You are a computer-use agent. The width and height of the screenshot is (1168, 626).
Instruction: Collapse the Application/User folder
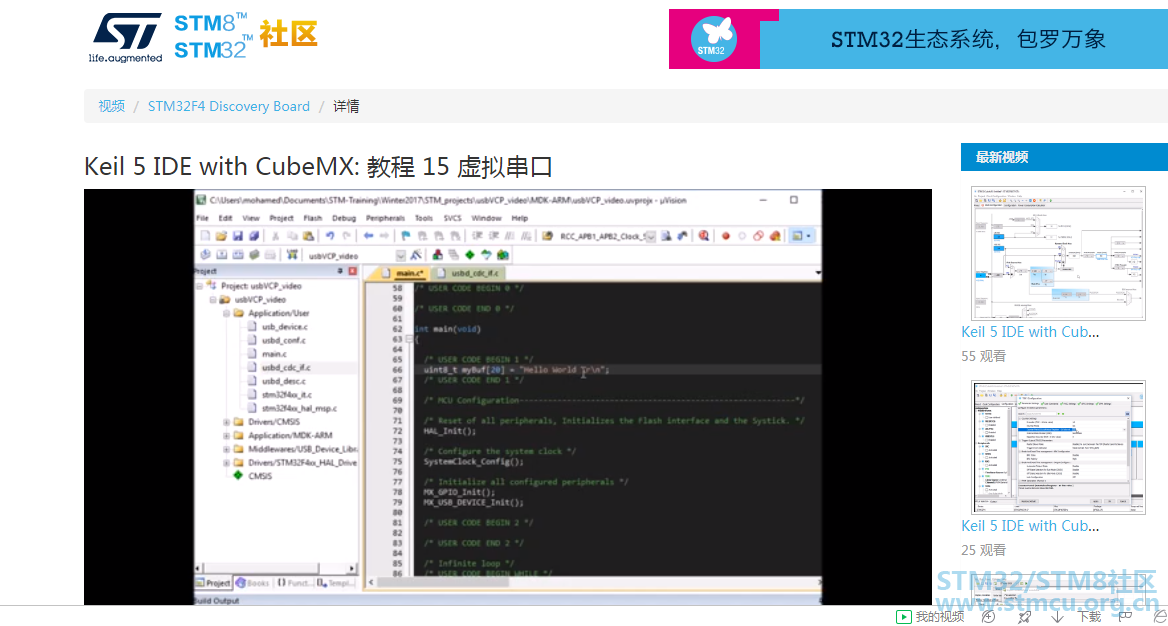[x=226, y=313]
